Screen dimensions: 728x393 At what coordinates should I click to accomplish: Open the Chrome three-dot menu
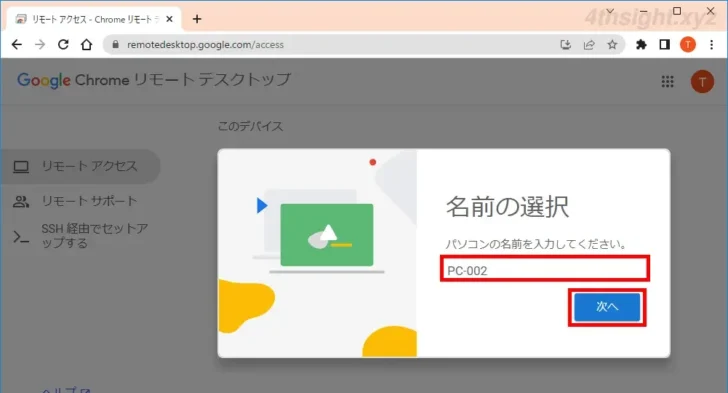pyautogui.click(x=711, y=45)
